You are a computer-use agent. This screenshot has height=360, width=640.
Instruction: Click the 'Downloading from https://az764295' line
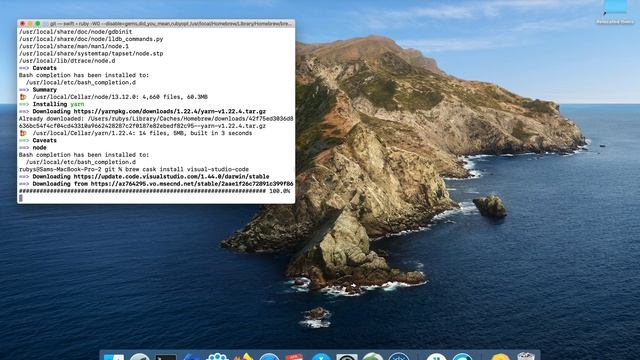click(x=156, y=184)
